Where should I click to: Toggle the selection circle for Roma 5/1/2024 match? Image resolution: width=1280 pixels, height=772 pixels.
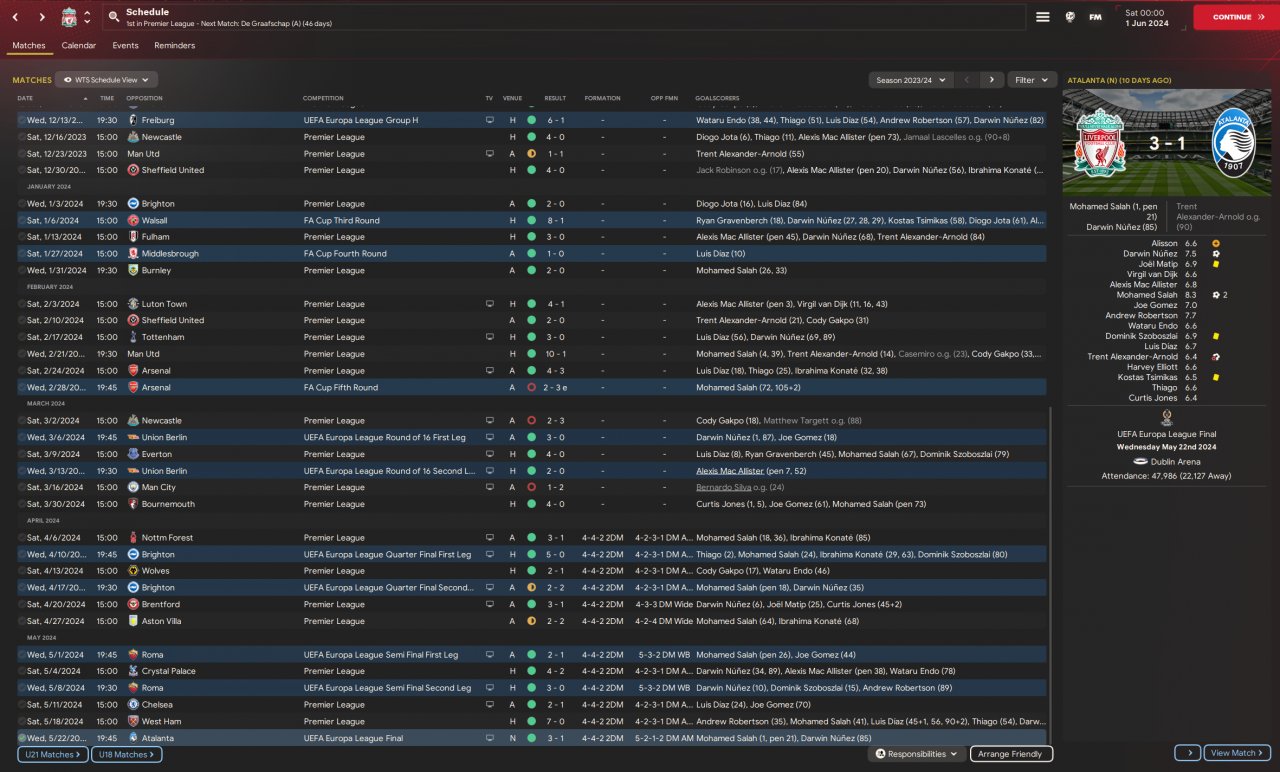tap(22, 655)
